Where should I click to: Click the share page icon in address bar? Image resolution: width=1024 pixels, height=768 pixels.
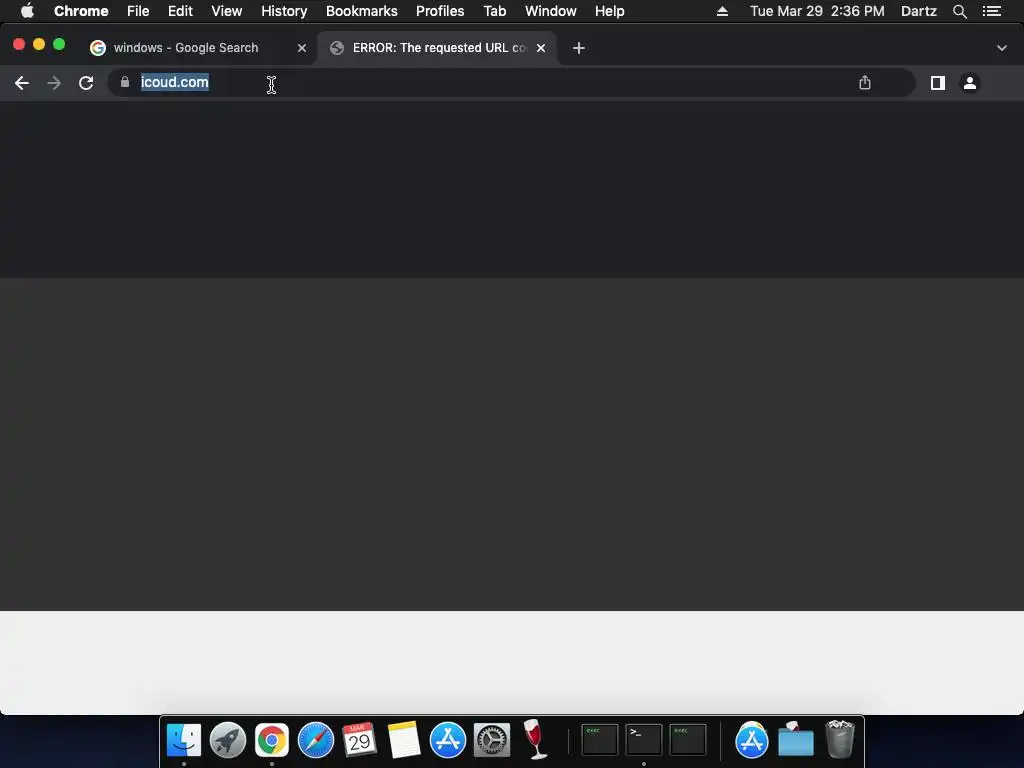point(865,82)
